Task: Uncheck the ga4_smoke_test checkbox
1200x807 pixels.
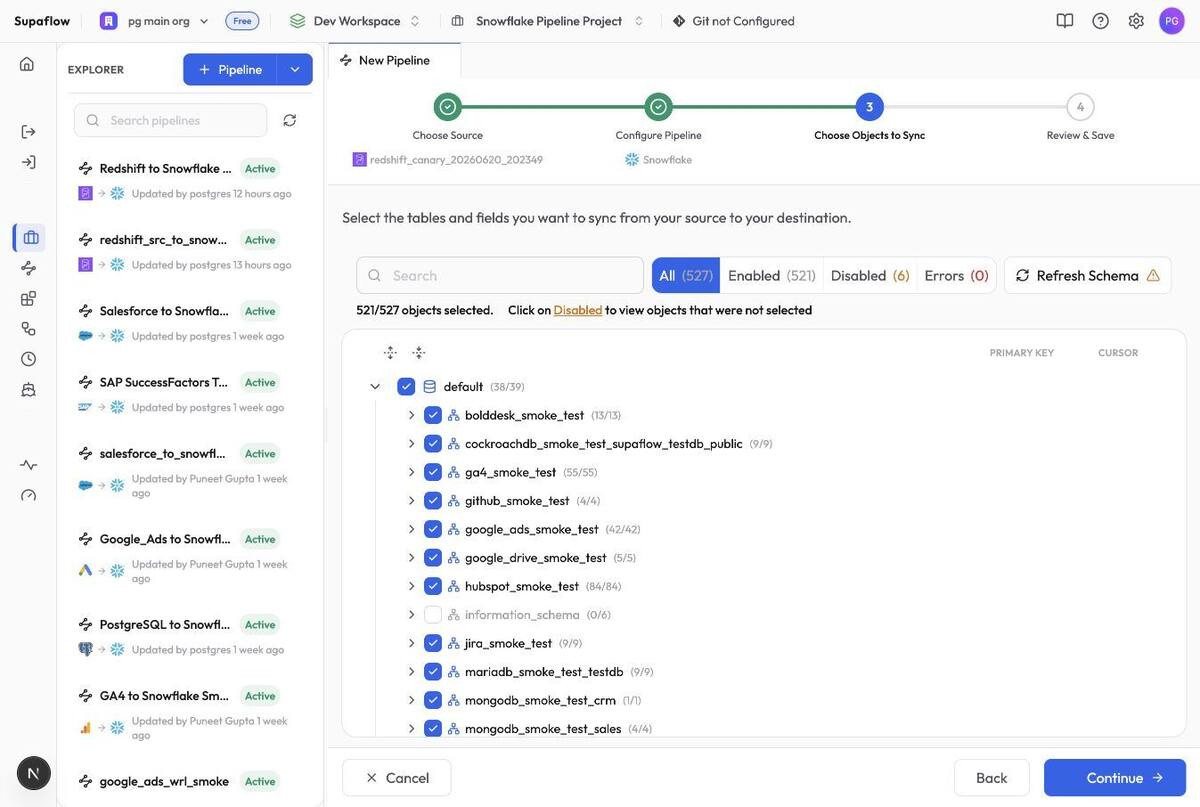Action: click(433, 472)
